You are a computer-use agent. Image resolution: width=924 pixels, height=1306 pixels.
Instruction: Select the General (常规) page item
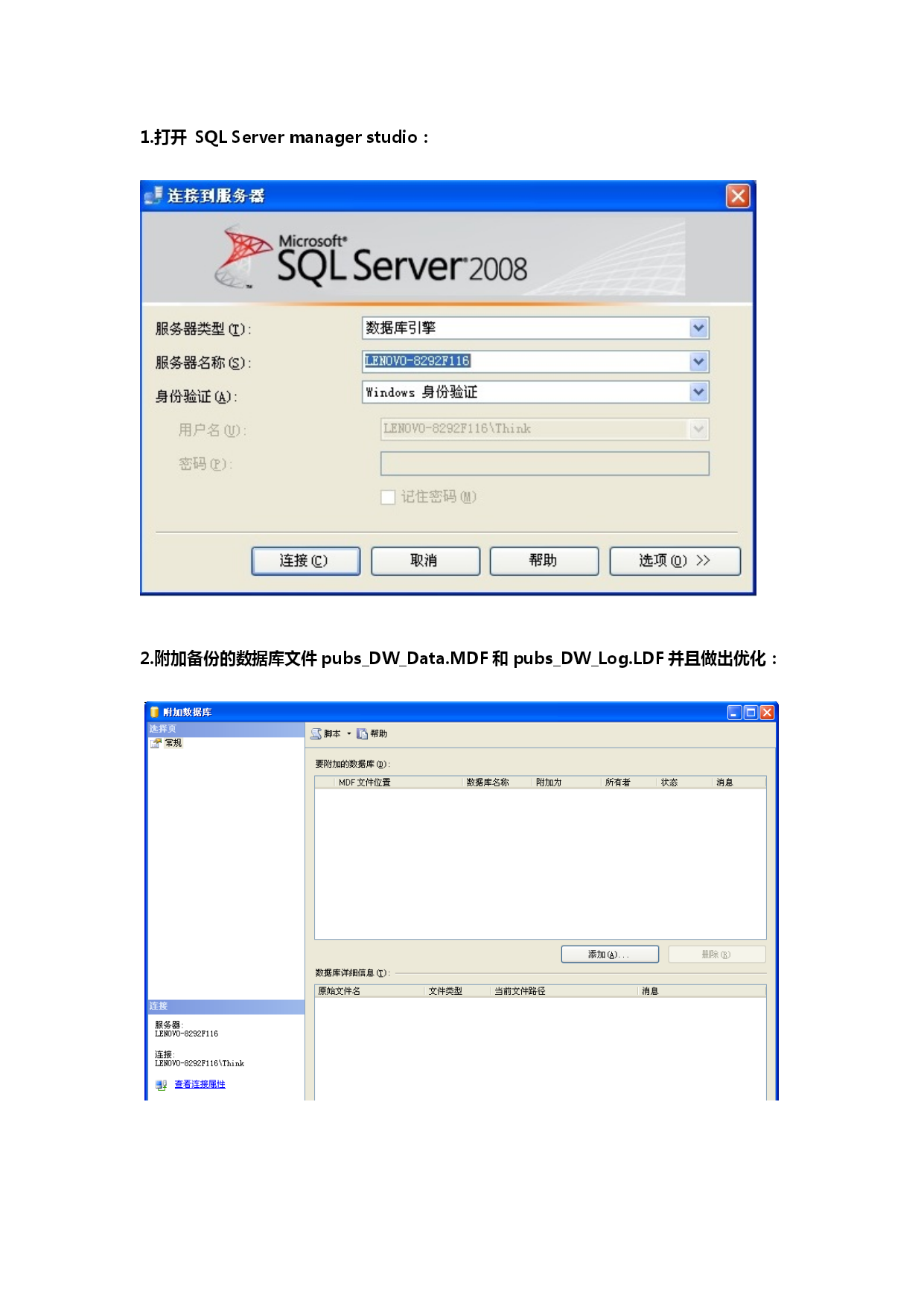(173, 743)
